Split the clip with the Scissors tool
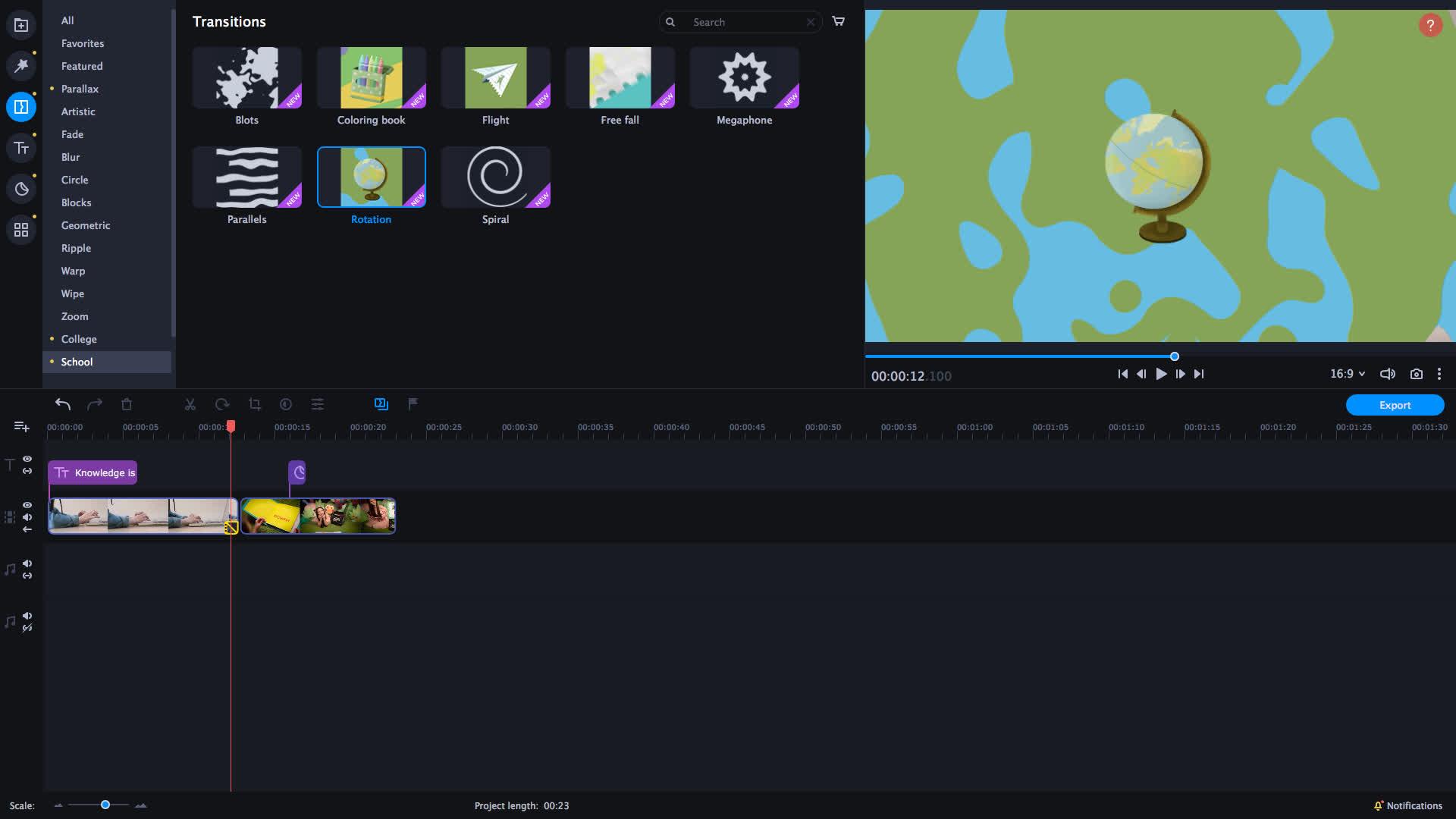Viewport: 1456px width, 819px height. pyautogui.click(x=190, y=404)
